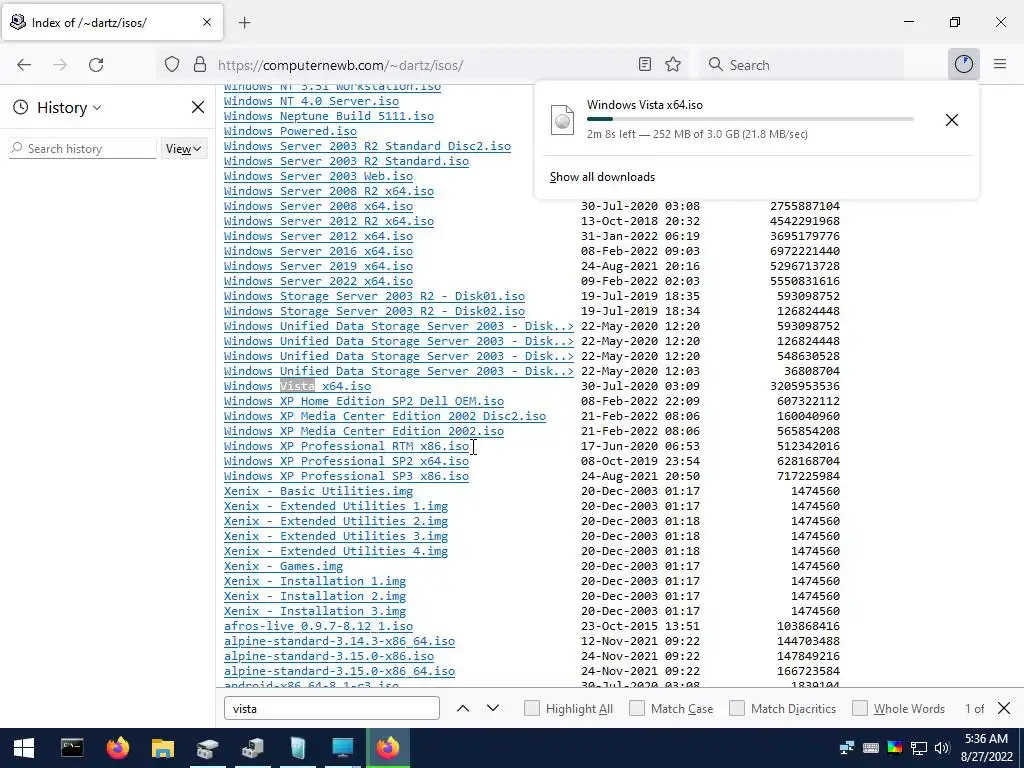The height and width of the screenshot is (768, 1024).
Task: Cancel the Windows Vista x64.iso download
Action: 952,120
